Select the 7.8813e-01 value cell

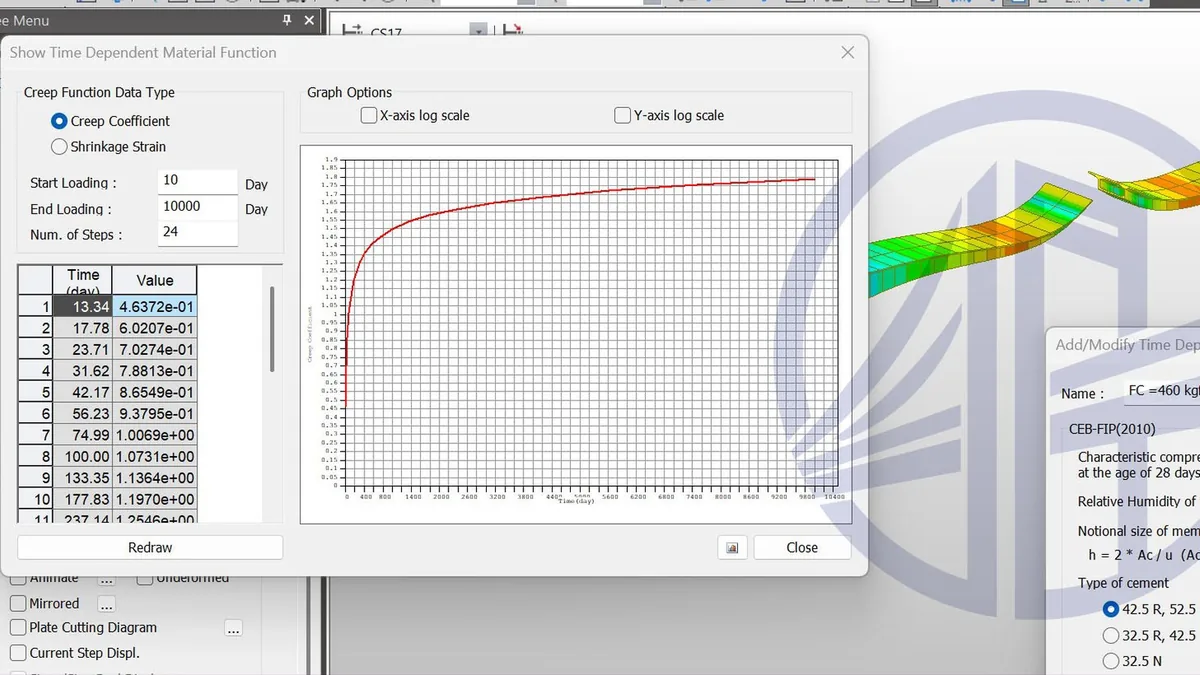click(x=155, y=371)
